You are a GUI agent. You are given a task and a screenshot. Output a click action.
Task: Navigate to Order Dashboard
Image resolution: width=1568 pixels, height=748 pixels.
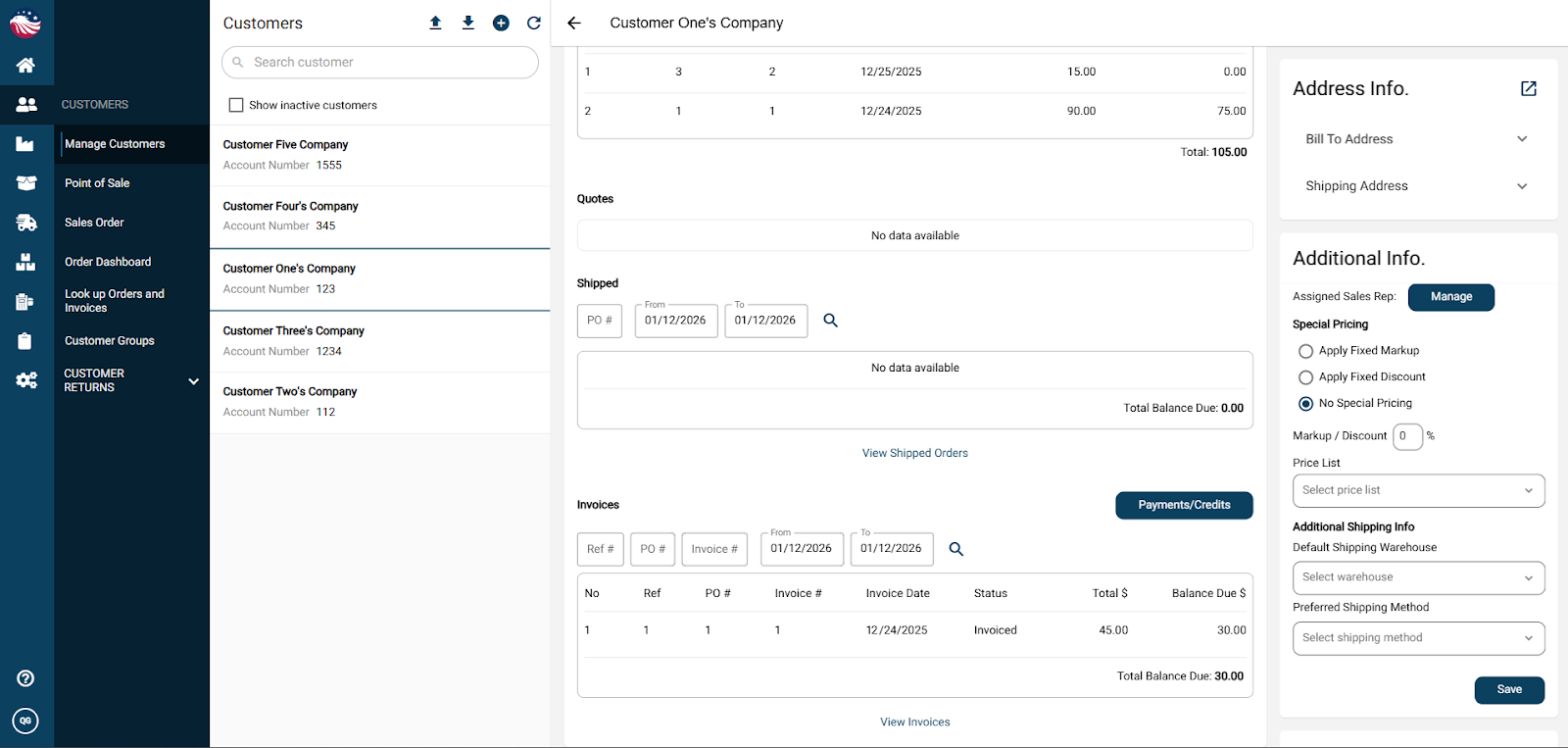[x=108, y=262]
